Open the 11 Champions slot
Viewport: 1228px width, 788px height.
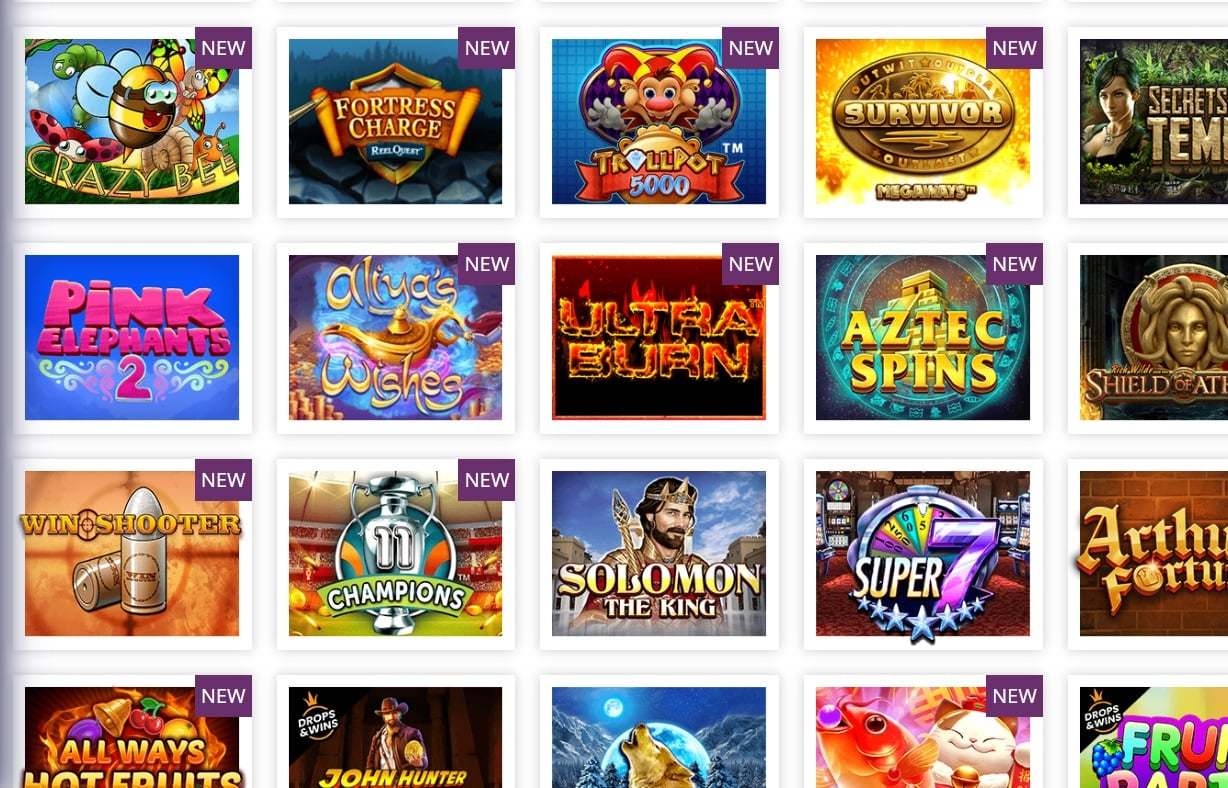point(395,554)
